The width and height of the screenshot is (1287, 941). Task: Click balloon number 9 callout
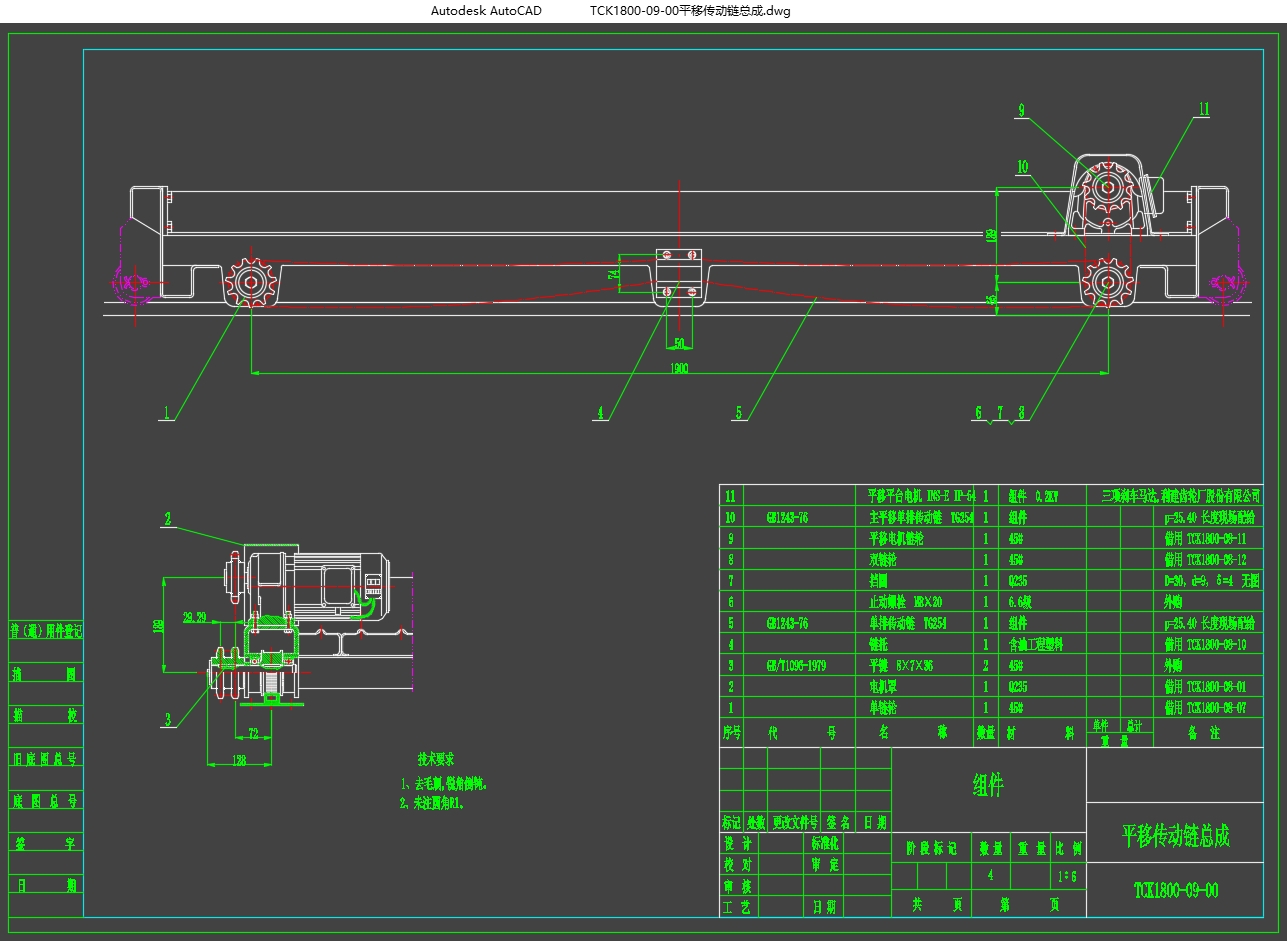point(1021,113)
